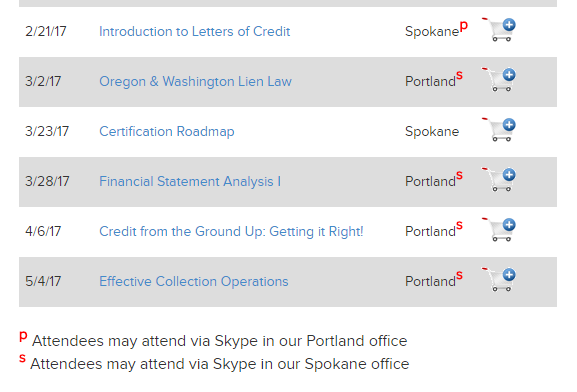Click the Spokane office Skype footnote text
The height and width of the screenshot is (392, 577).
(x=219, y=364)
